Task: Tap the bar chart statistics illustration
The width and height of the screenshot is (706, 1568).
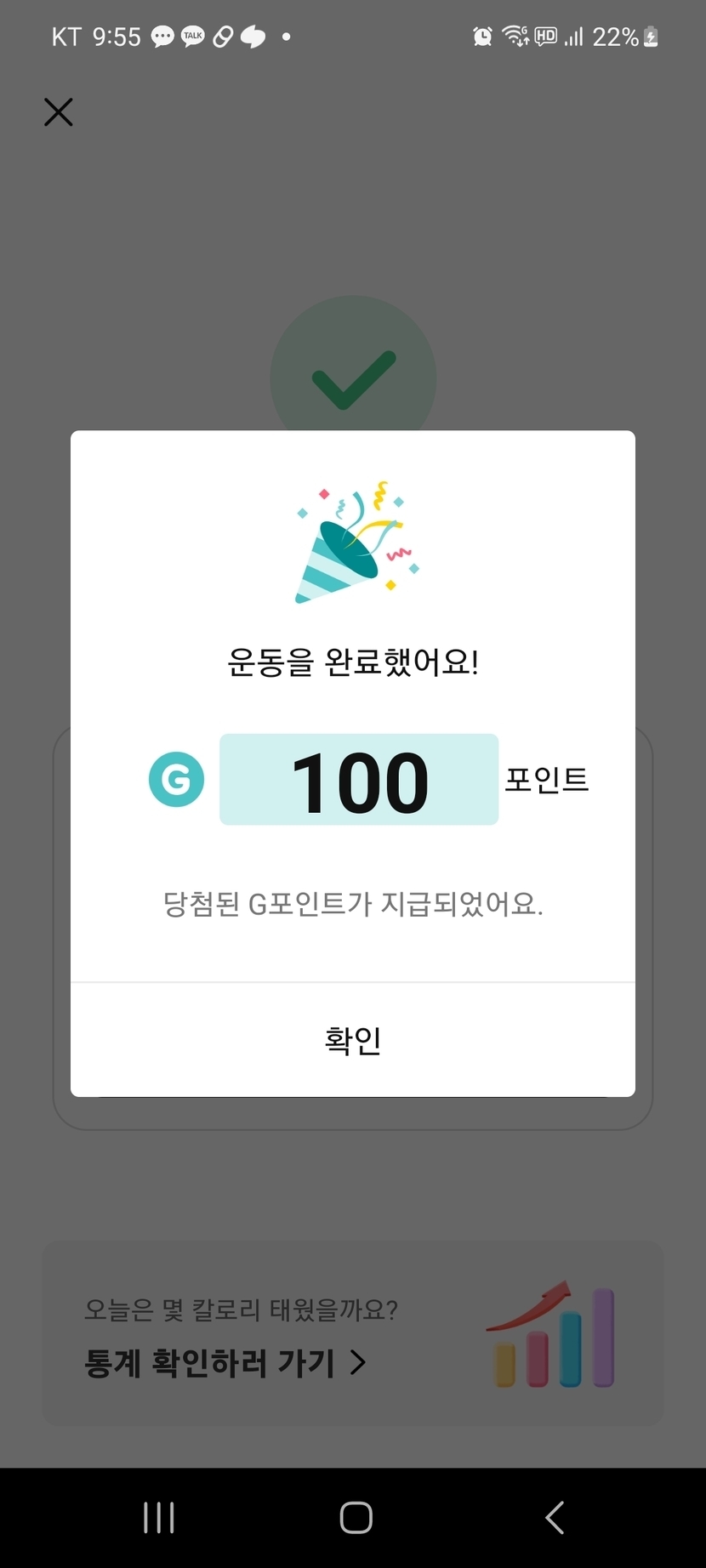Action: [553, 1336]
